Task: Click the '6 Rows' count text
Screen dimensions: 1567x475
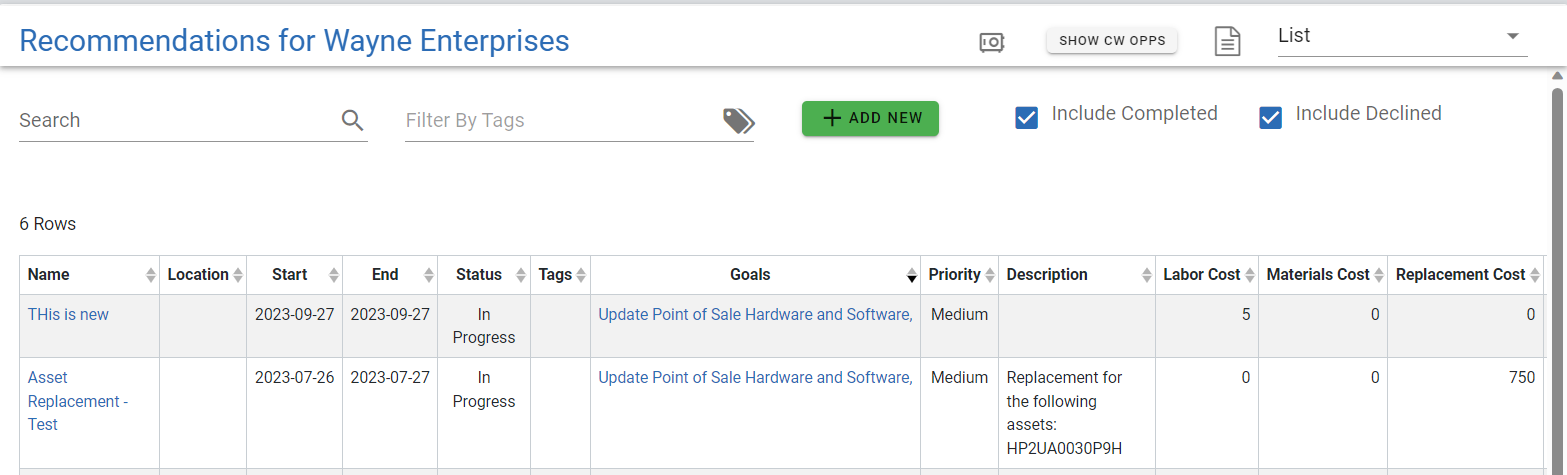Action: click(48, 224)
